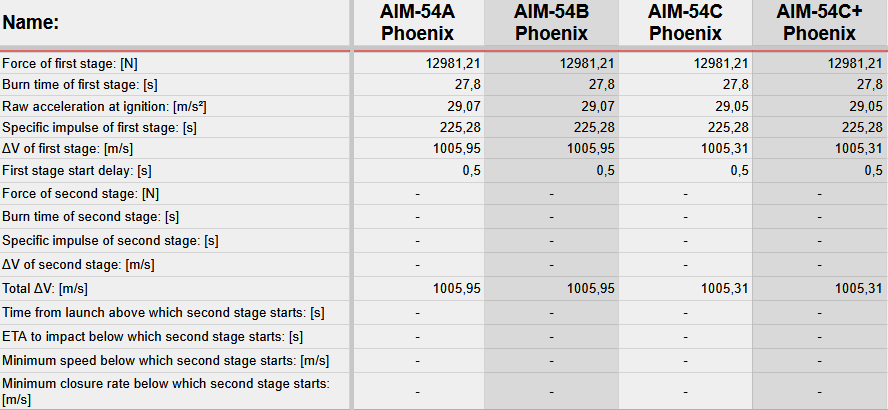Select the AIM-54B Phoenix column header
888x410 pixels.
click(x=551, y=23)
